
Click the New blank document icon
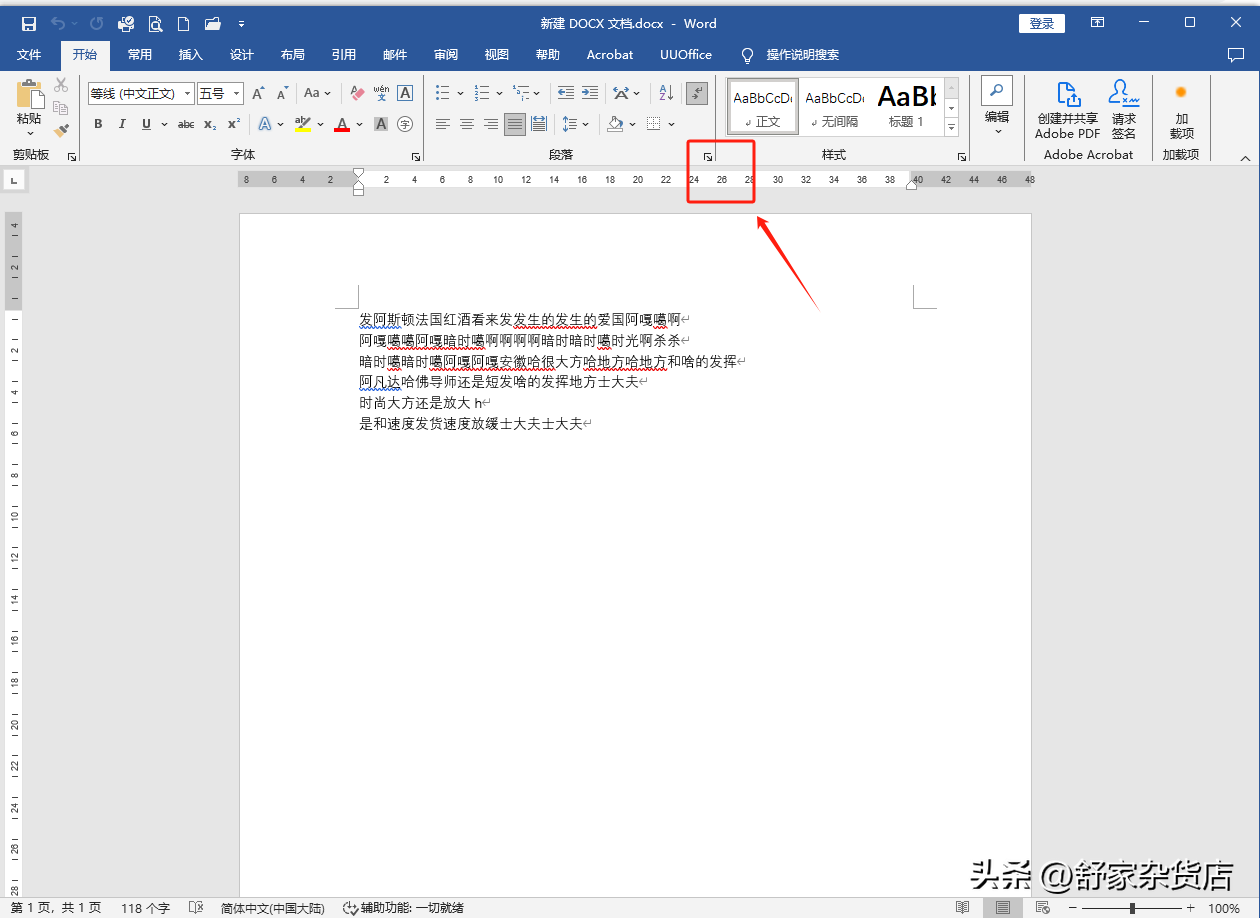183,23
